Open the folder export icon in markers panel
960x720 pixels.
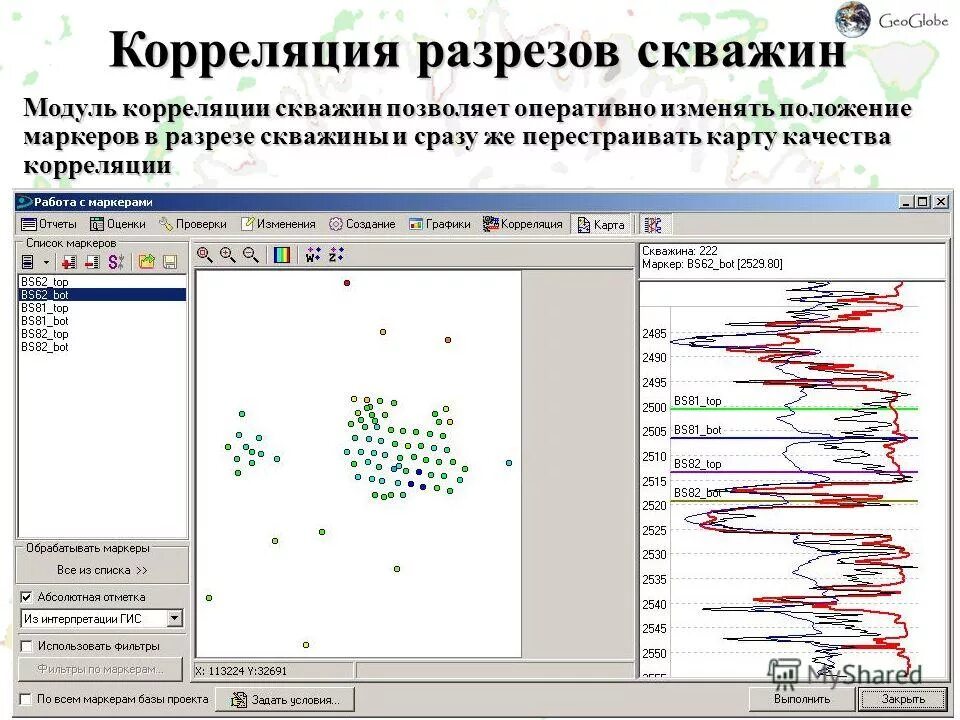(145, 261)
